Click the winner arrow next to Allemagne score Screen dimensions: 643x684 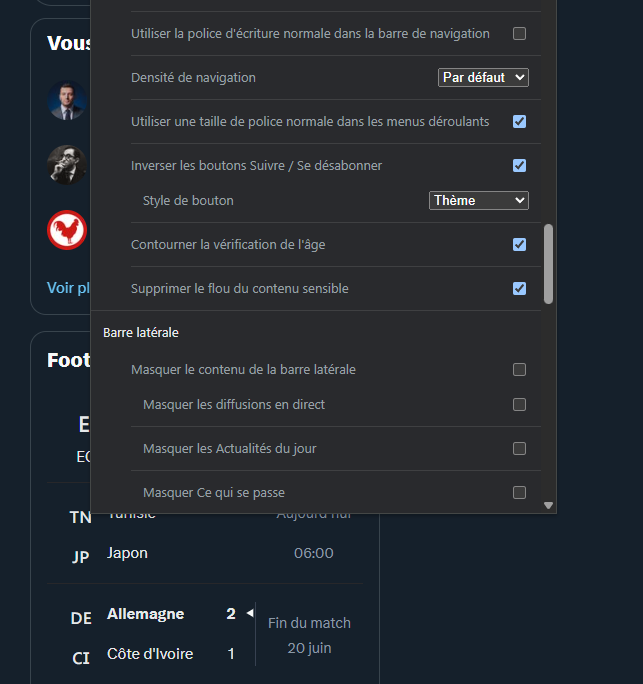pos(250,613)
